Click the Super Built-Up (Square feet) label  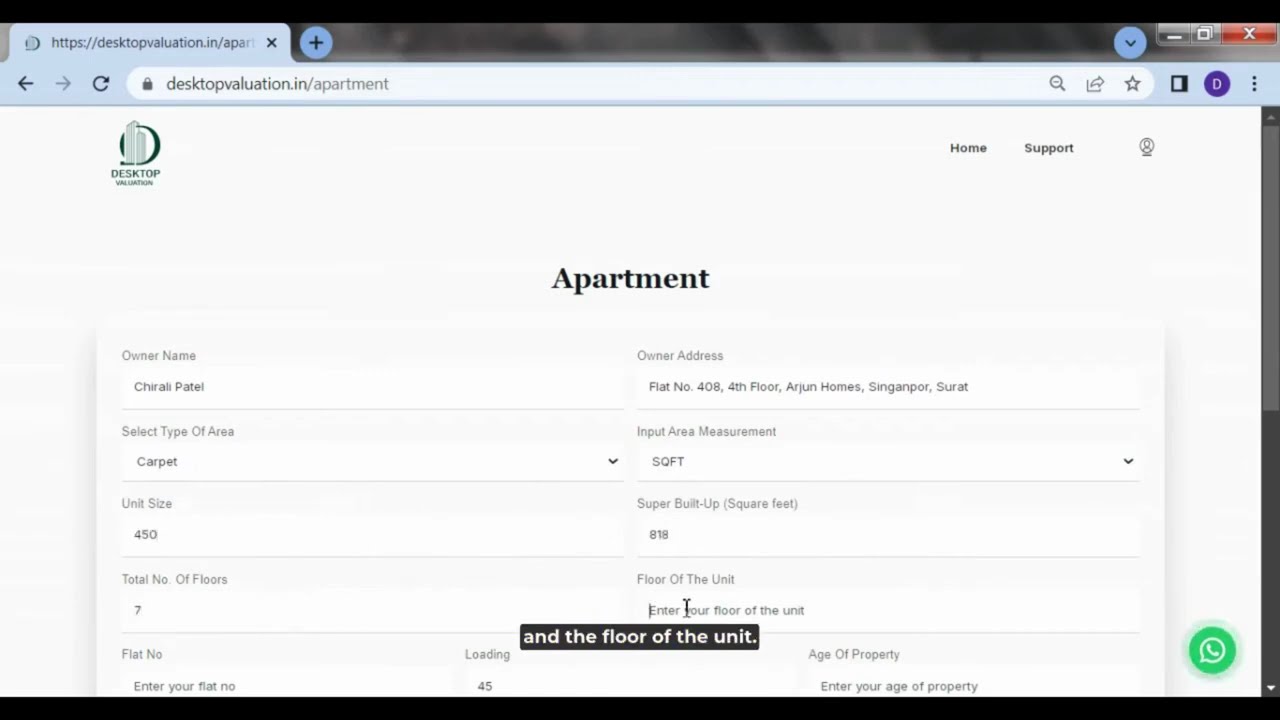[x=717, y=504]
